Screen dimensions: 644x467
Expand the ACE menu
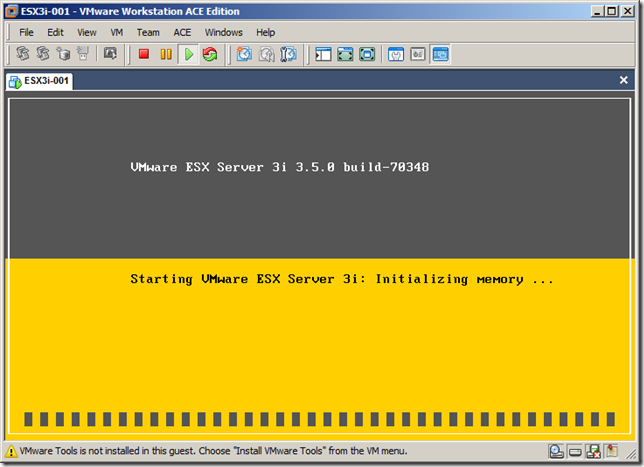(x=182, y=32)
